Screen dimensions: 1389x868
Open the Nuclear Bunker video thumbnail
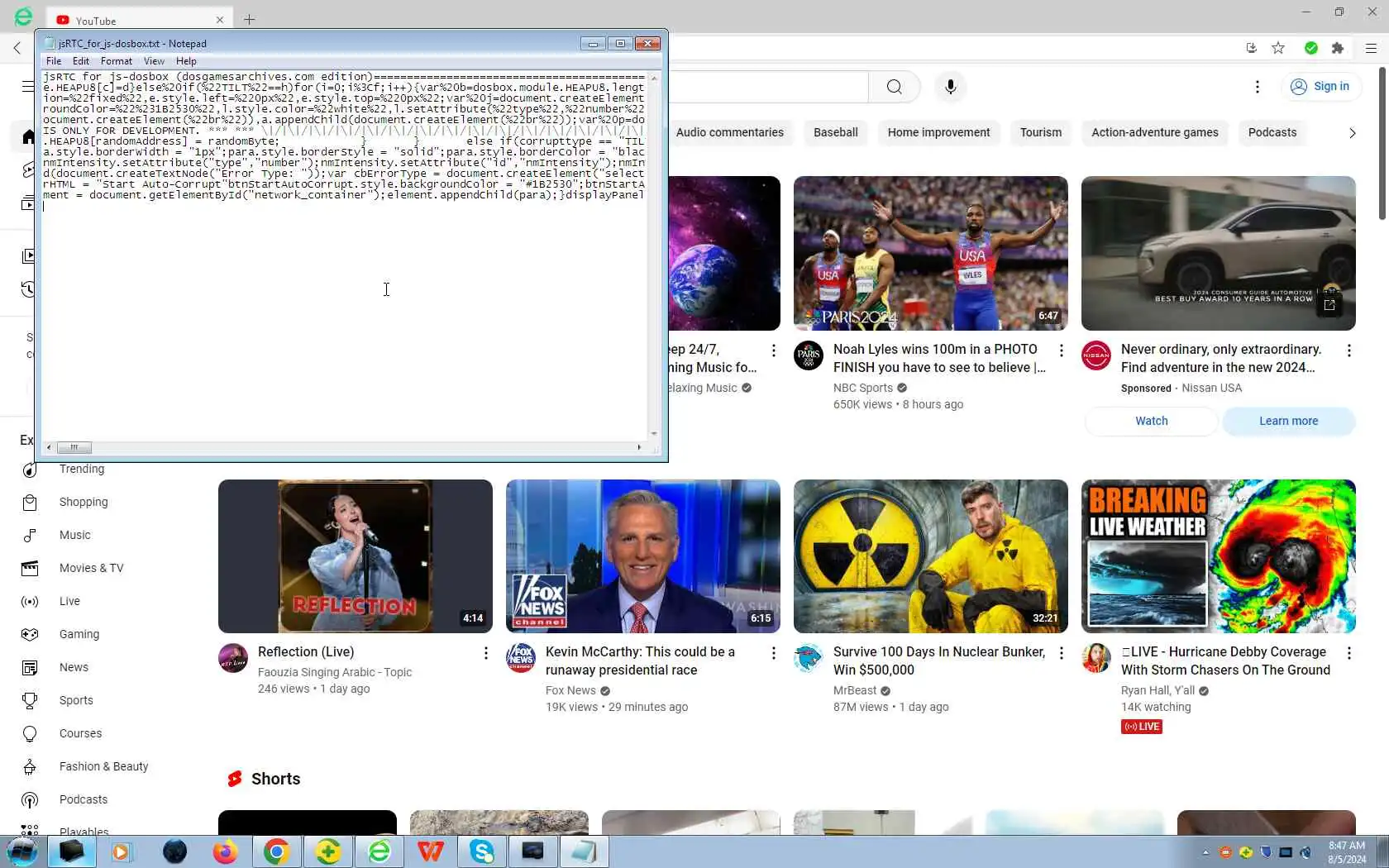(x=931, y=556)
